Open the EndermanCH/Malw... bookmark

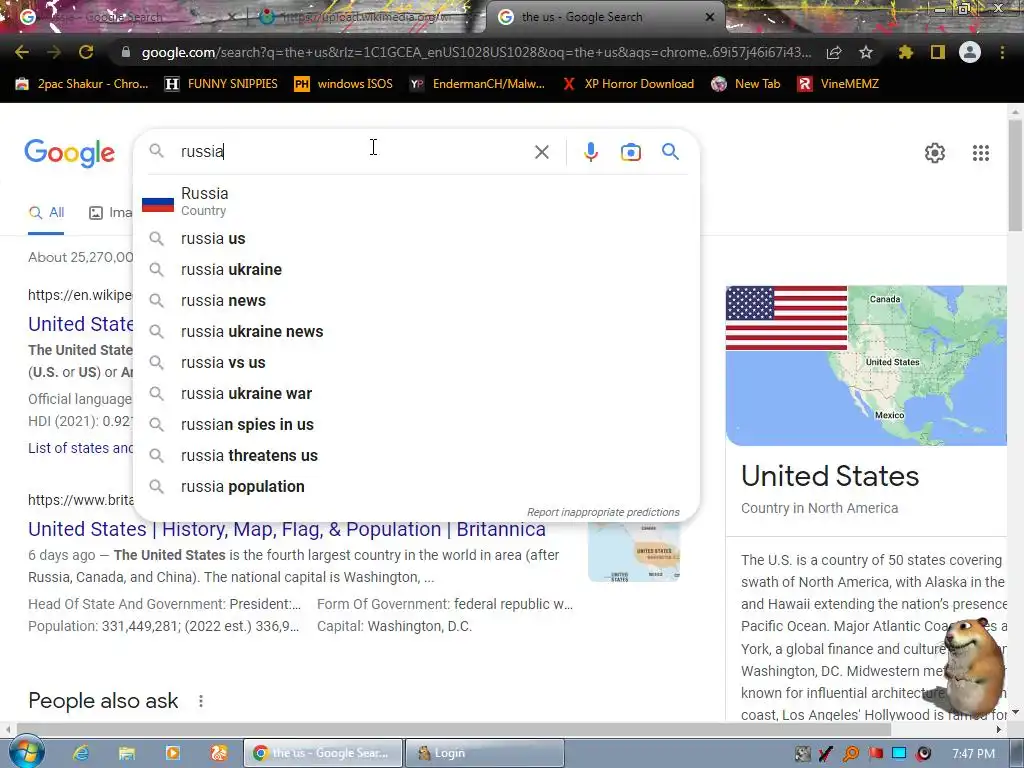(x=477, y=84)
